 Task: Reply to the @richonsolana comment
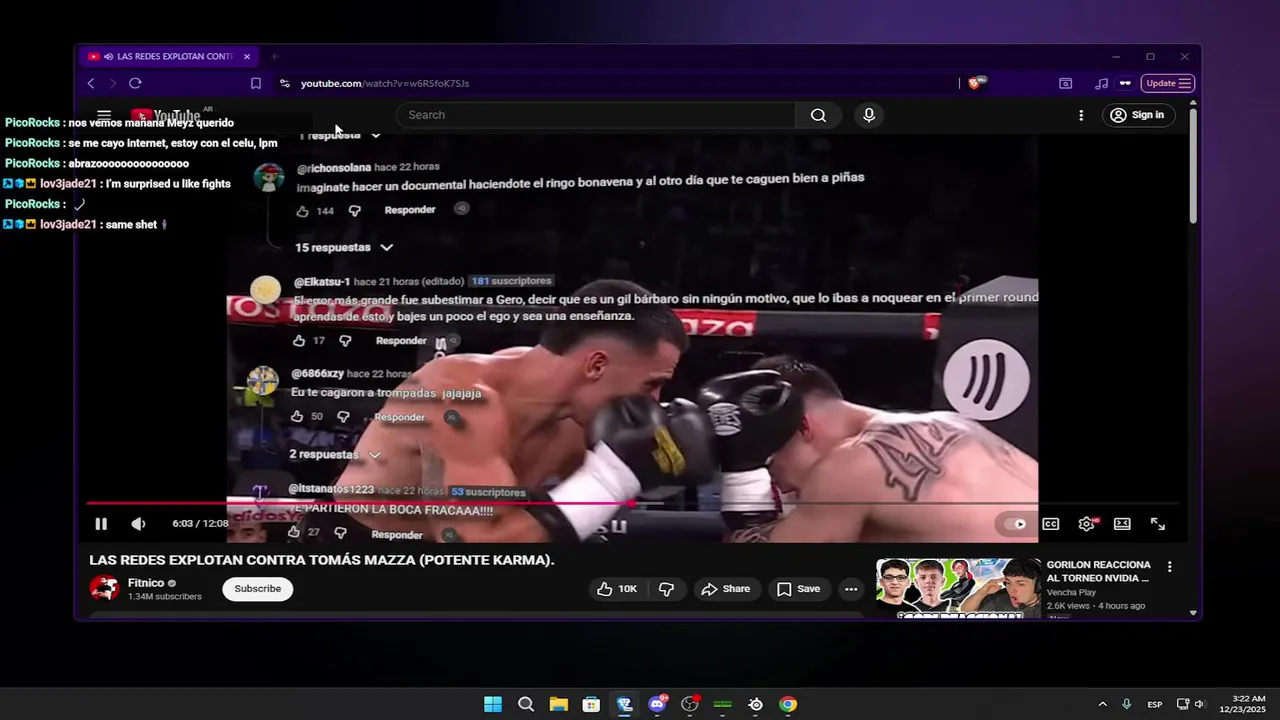click(x=410, y=210)
